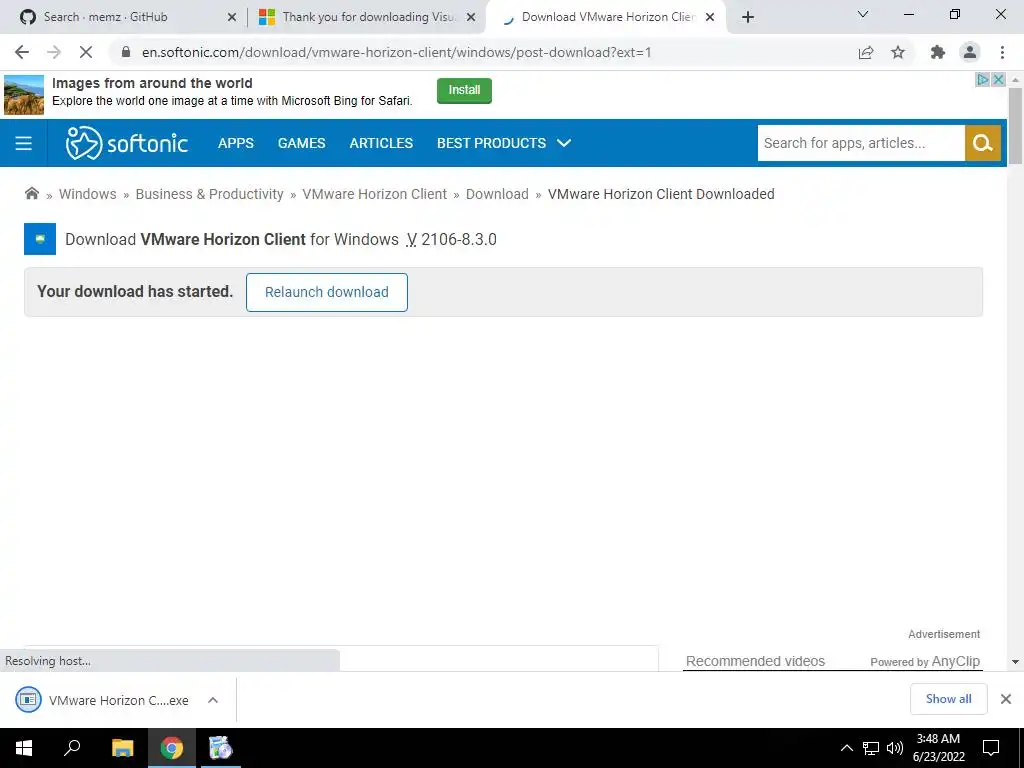This screenshot has width=1024, height=768.
Task: Open Chrome profile avatar icon
Action: click(x=970, y=52)
